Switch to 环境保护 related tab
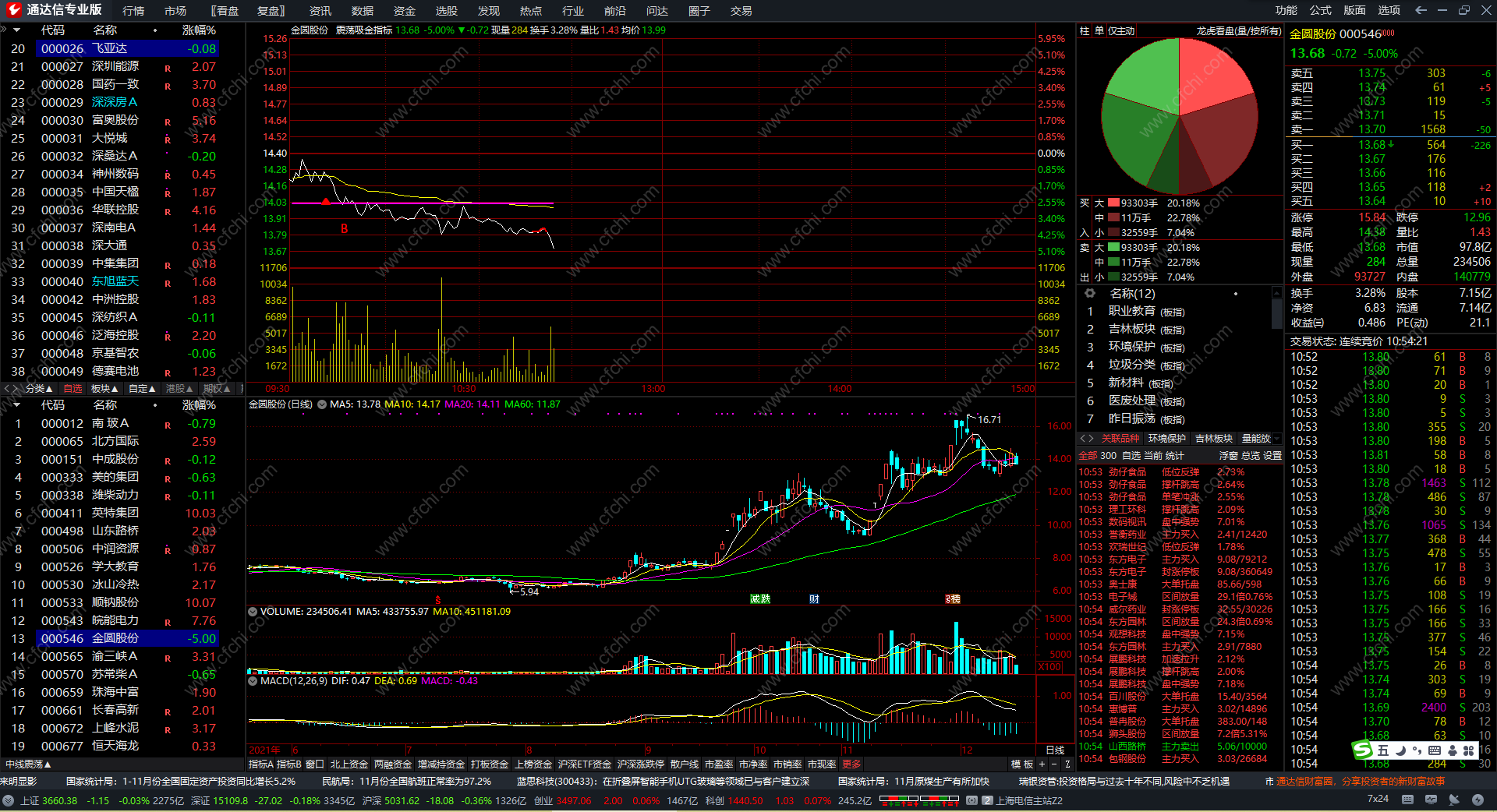This screenshot has height=812, width=1497. pyautogui.click(x=1167, y=439)
